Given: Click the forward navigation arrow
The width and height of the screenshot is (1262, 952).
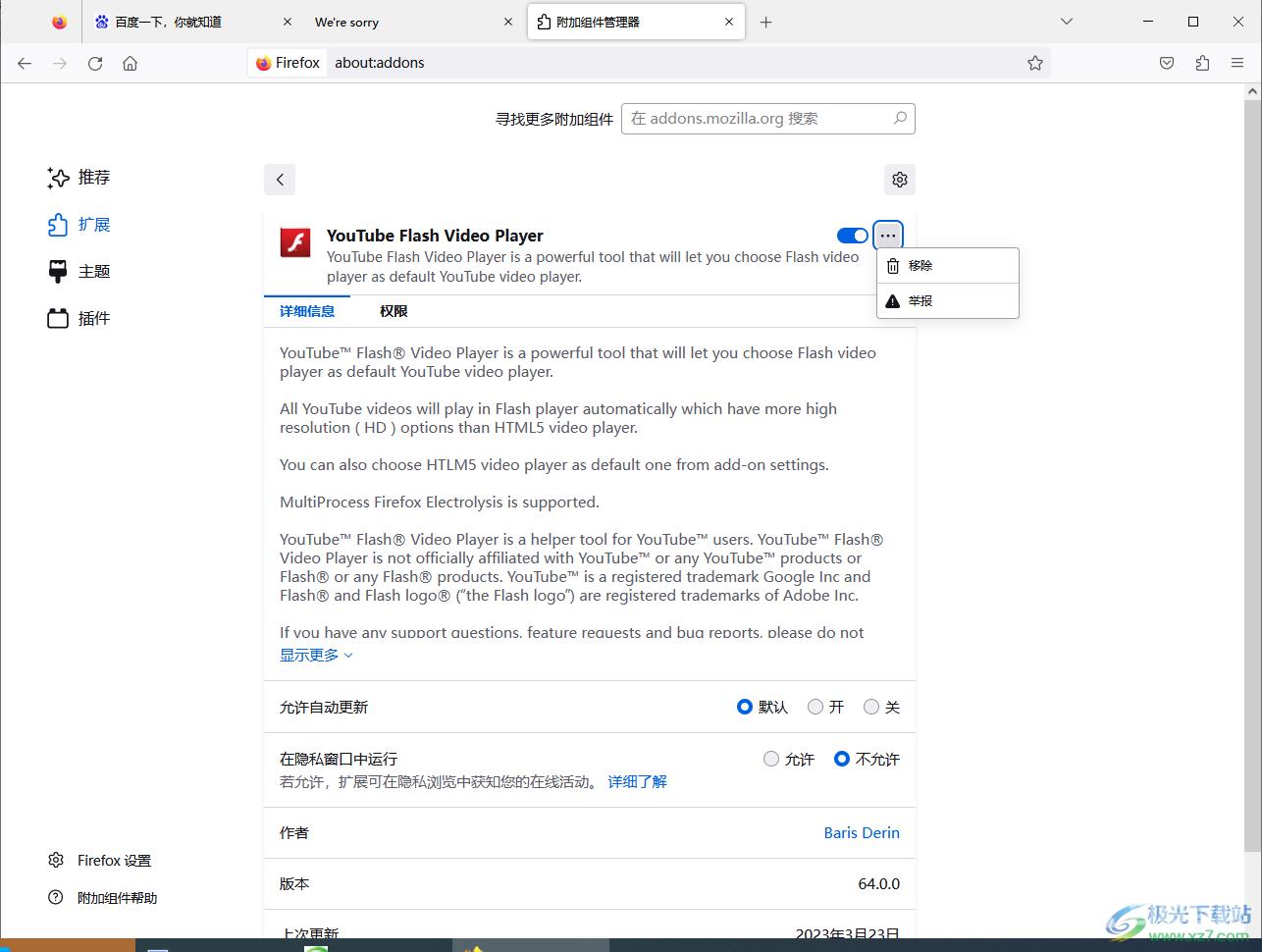Looking at the screenshot, I should pos(60,63).
